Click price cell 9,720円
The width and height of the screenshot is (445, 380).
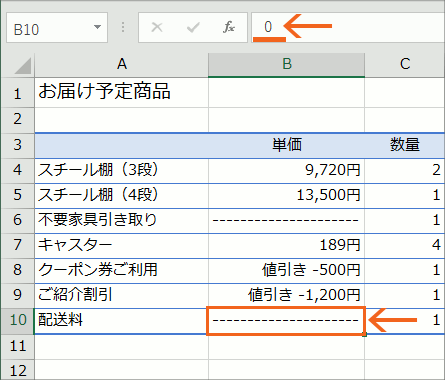pos(287,171)
